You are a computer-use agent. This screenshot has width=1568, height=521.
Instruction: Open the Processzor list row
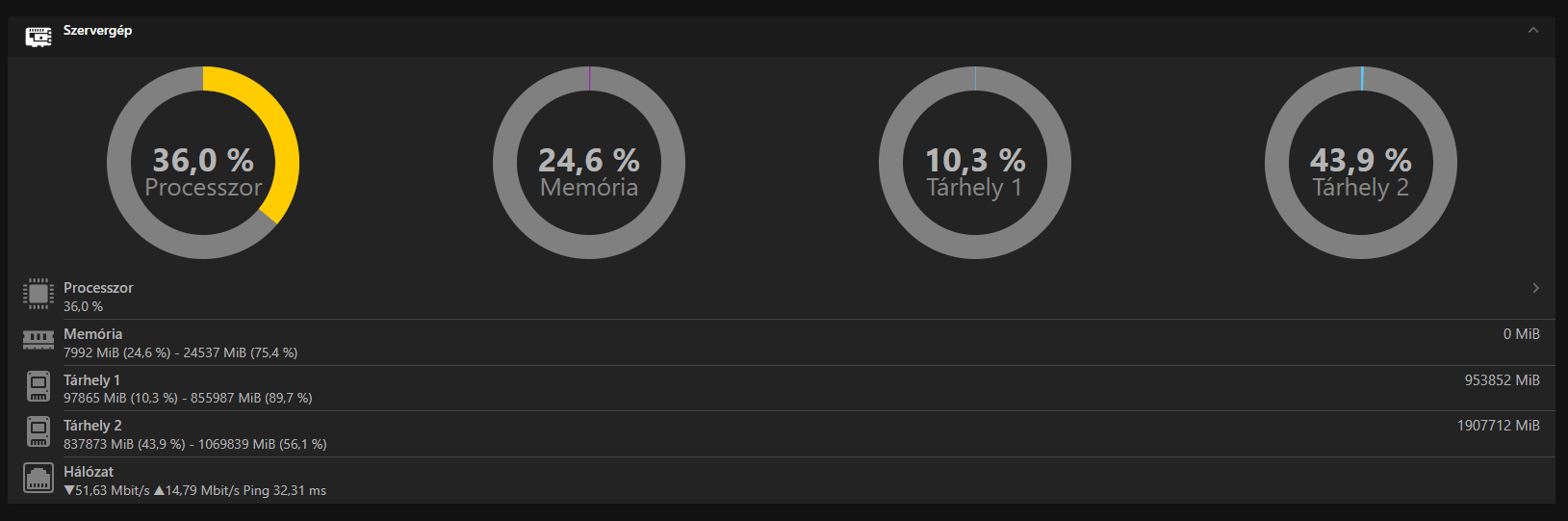tap(782, 297)
